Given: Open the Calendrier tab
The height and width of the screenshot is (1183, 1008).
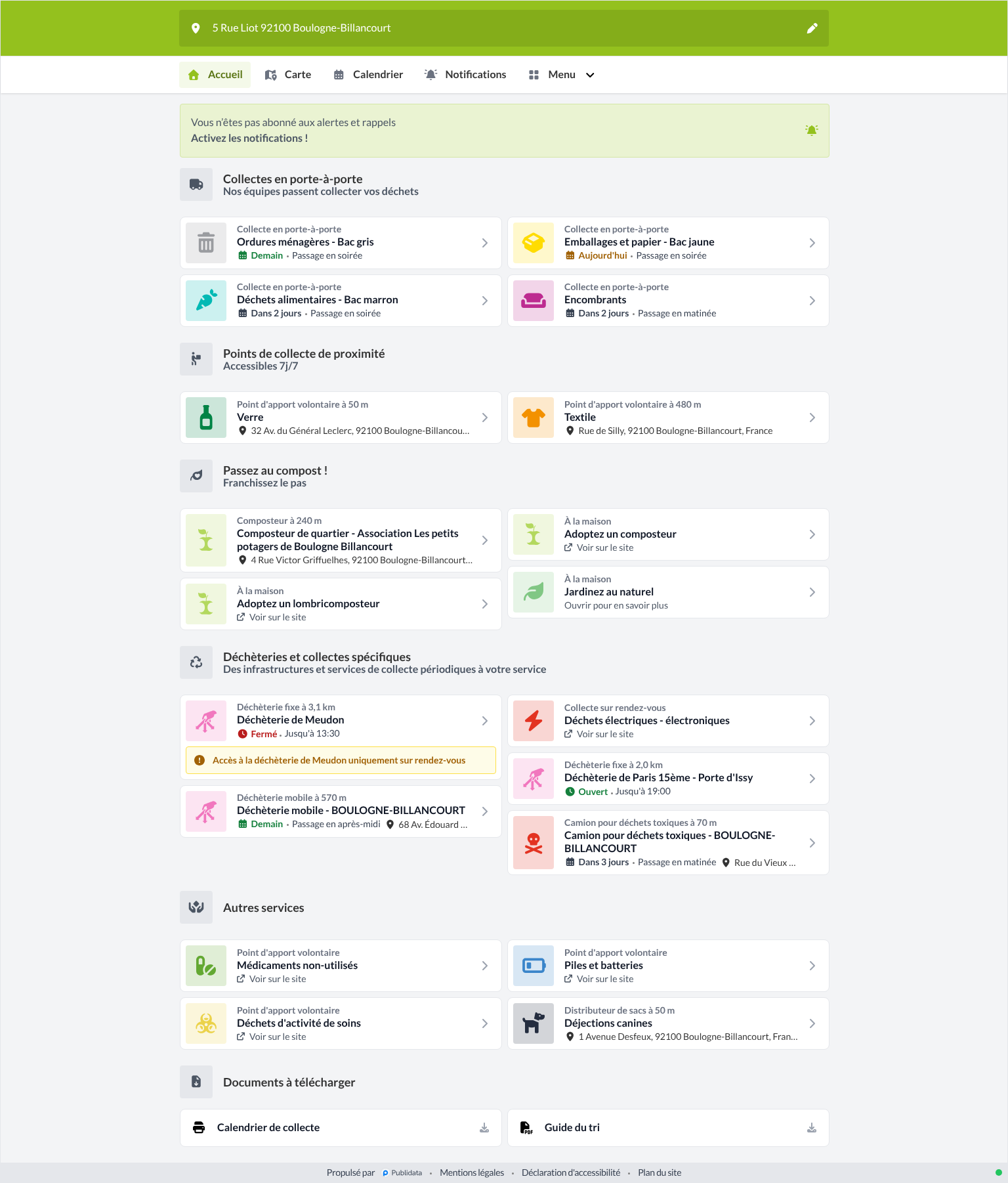Looking at the screenshot, I should 368,75.
